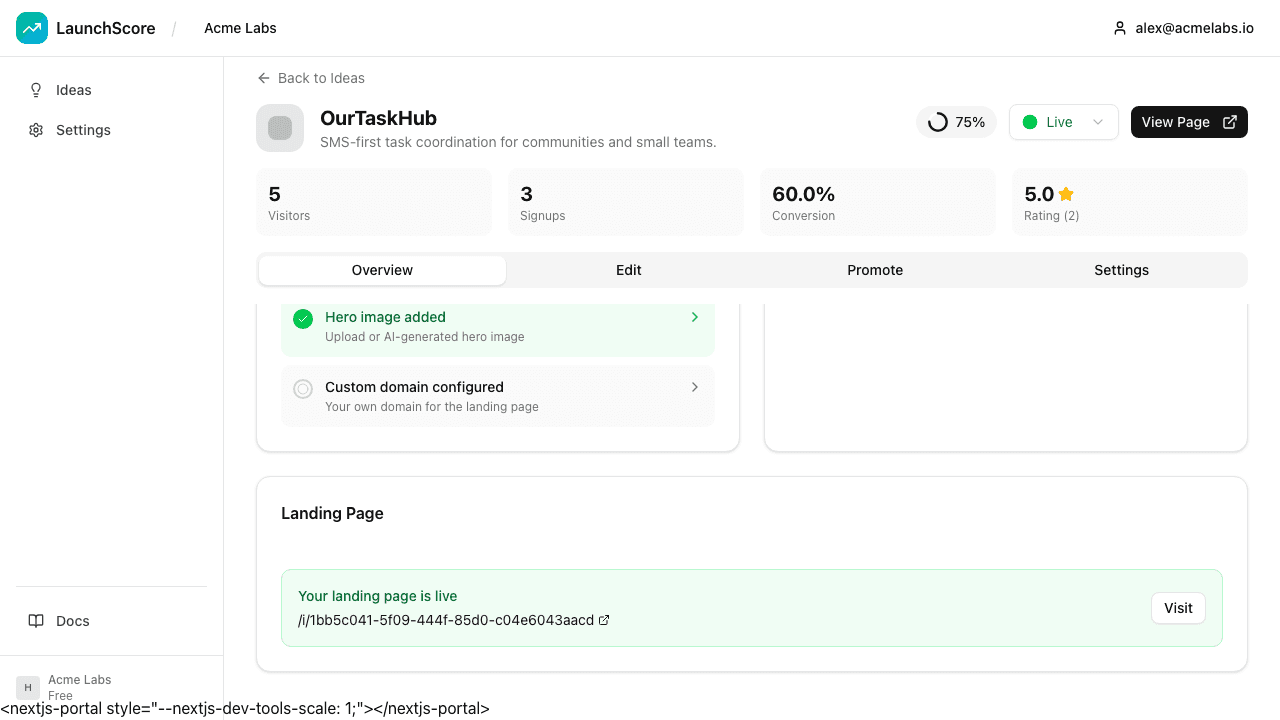Click the external link icon beside landing URL
The image size is (1280, 720).
point(604,620)
